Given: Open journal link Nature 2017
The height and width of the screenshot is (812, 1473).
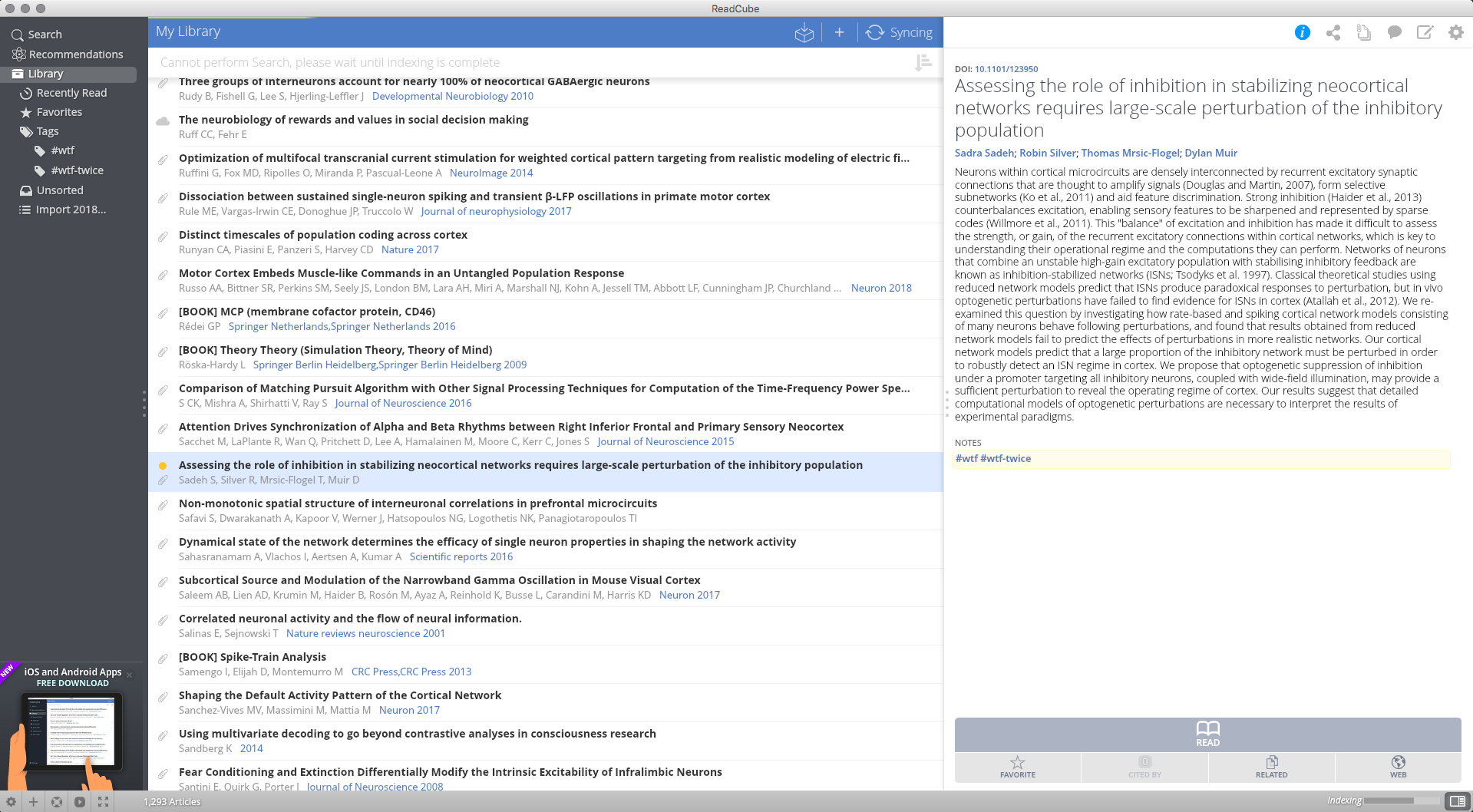Looking at the screenshot, I should [x=410, y=249].
